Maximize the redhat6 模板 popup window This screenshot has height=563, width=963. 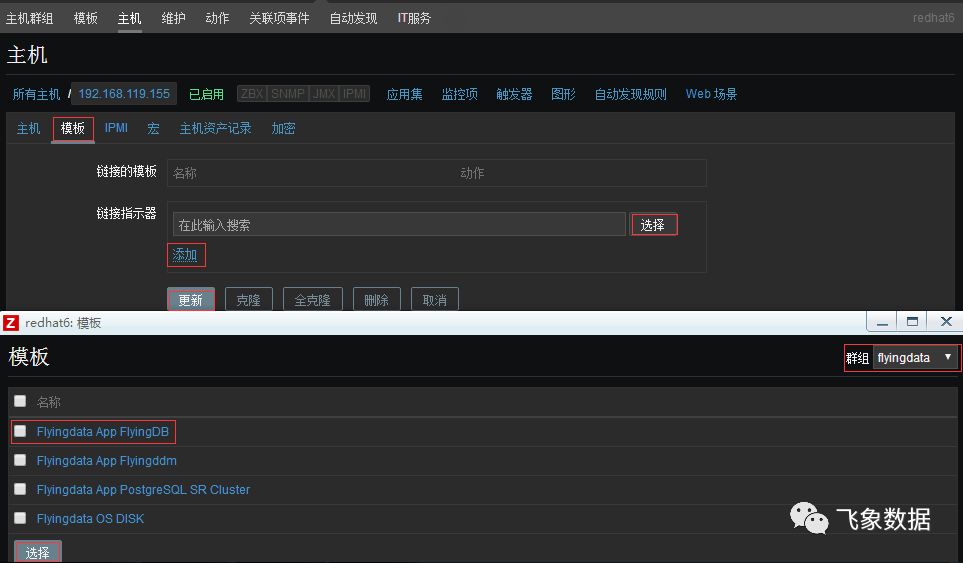(913, 322)
